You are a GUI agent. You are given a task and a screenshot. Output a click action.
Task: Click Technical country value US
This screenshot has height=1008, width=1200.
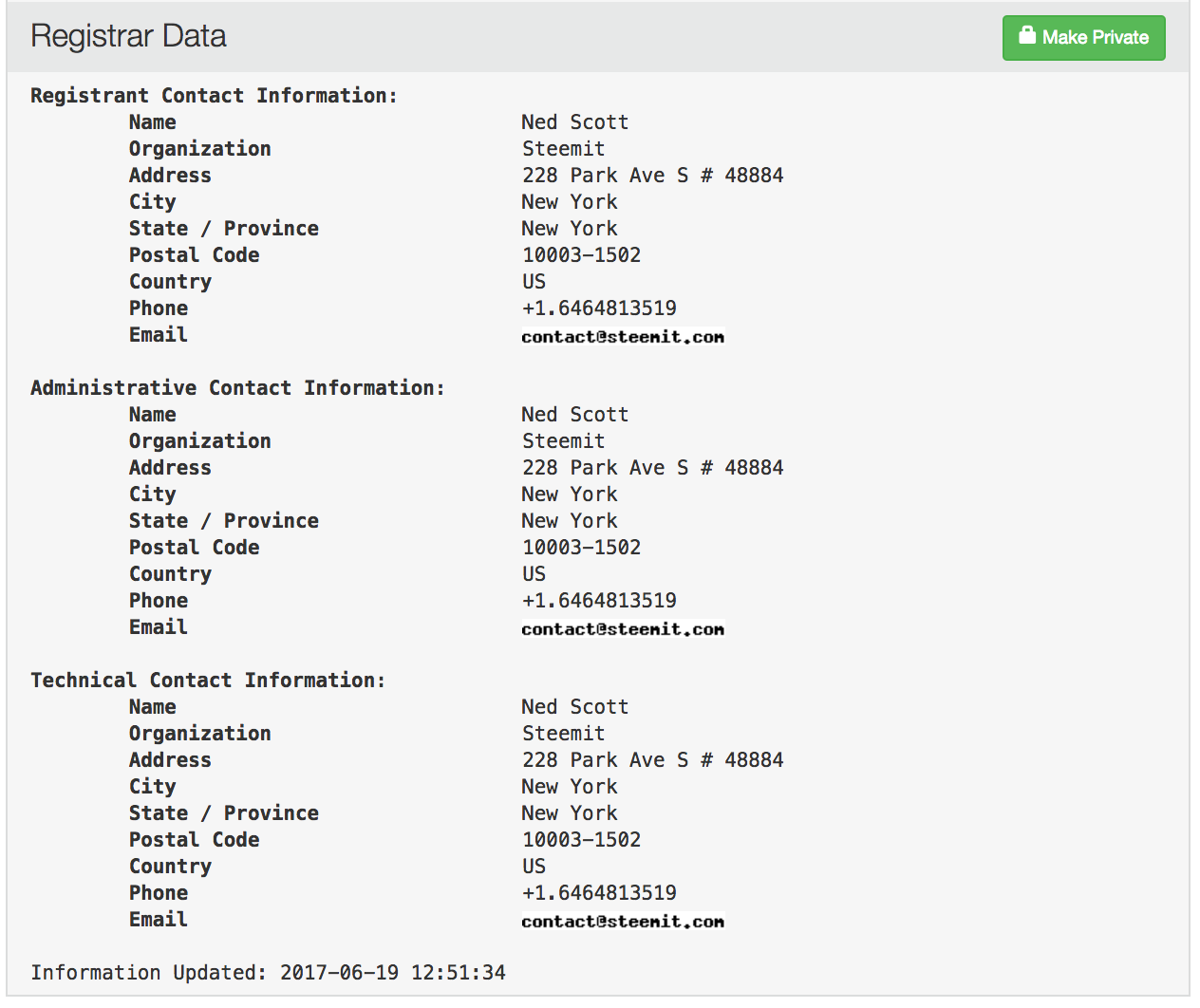(534, 867)
